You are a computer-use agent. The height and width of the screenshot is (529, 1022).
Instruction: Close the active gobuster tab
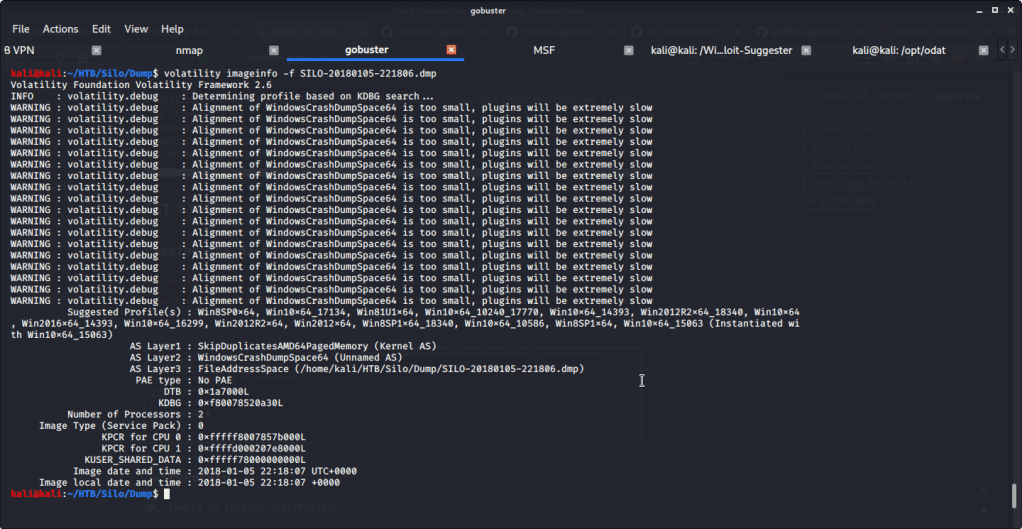[451, 49]
